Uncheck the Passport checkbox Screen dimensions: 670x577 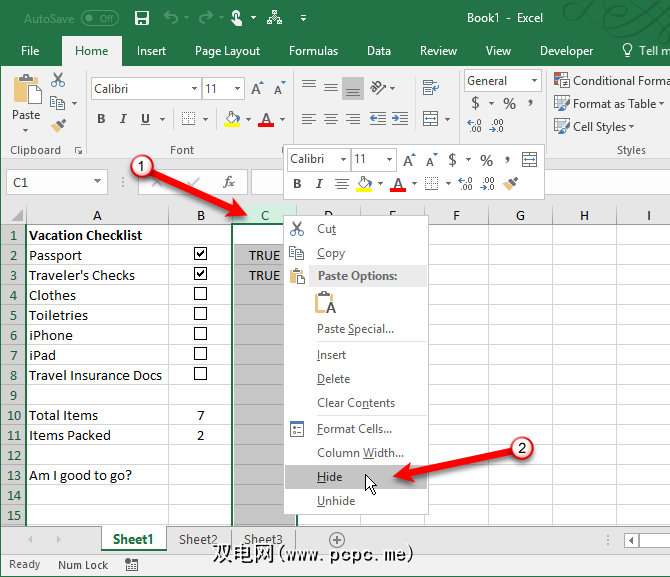pos(200,254)
